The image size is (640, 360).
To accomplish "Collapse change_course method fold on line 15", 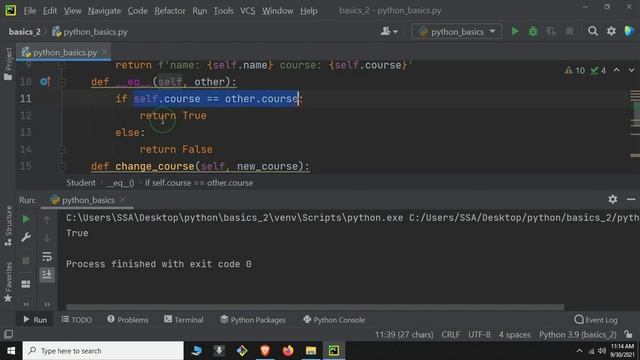I will pos(62,166).
